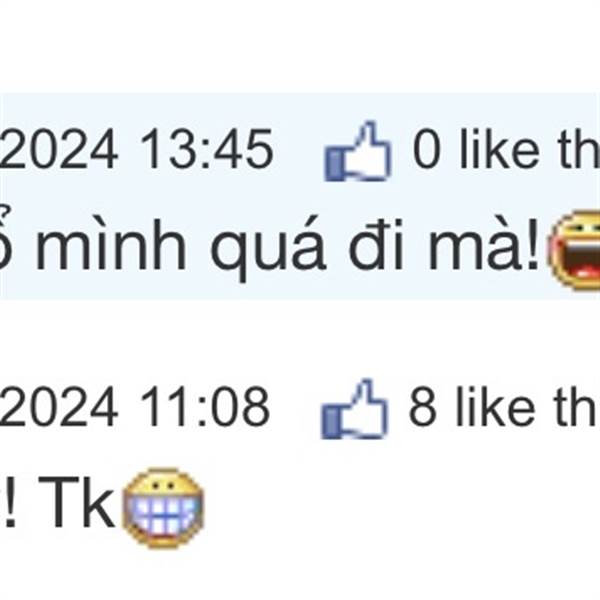Screen dimensions: 600x600
Task: Click the big-teeth grinning emoji after Tk
Action: point(163,508)
